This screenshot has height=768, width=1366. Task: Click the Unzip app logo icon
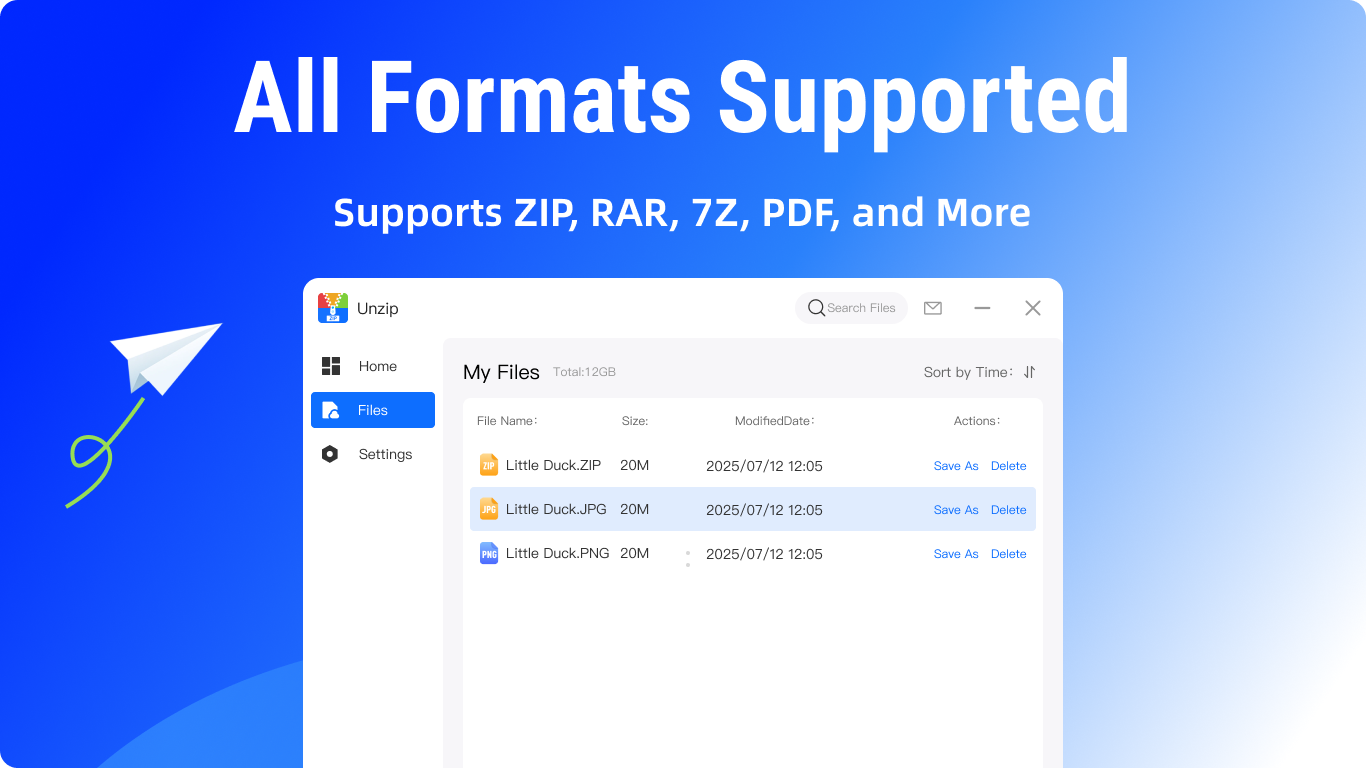pyautogui.click(x=333, y=308)
